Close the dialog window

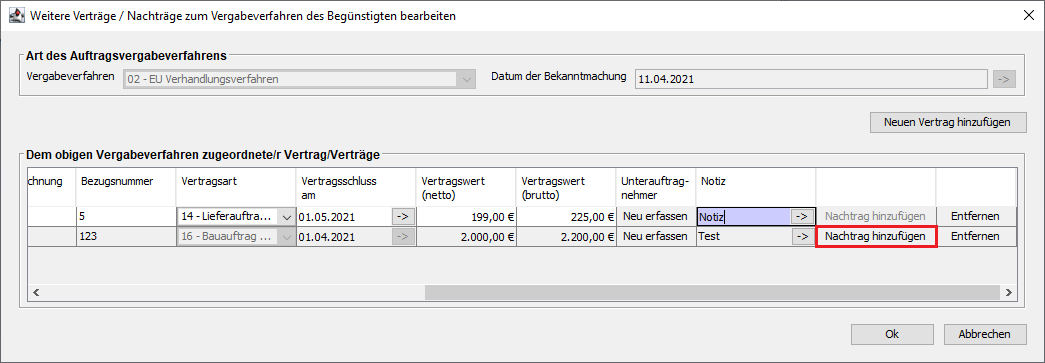[x=1028, y=16]
